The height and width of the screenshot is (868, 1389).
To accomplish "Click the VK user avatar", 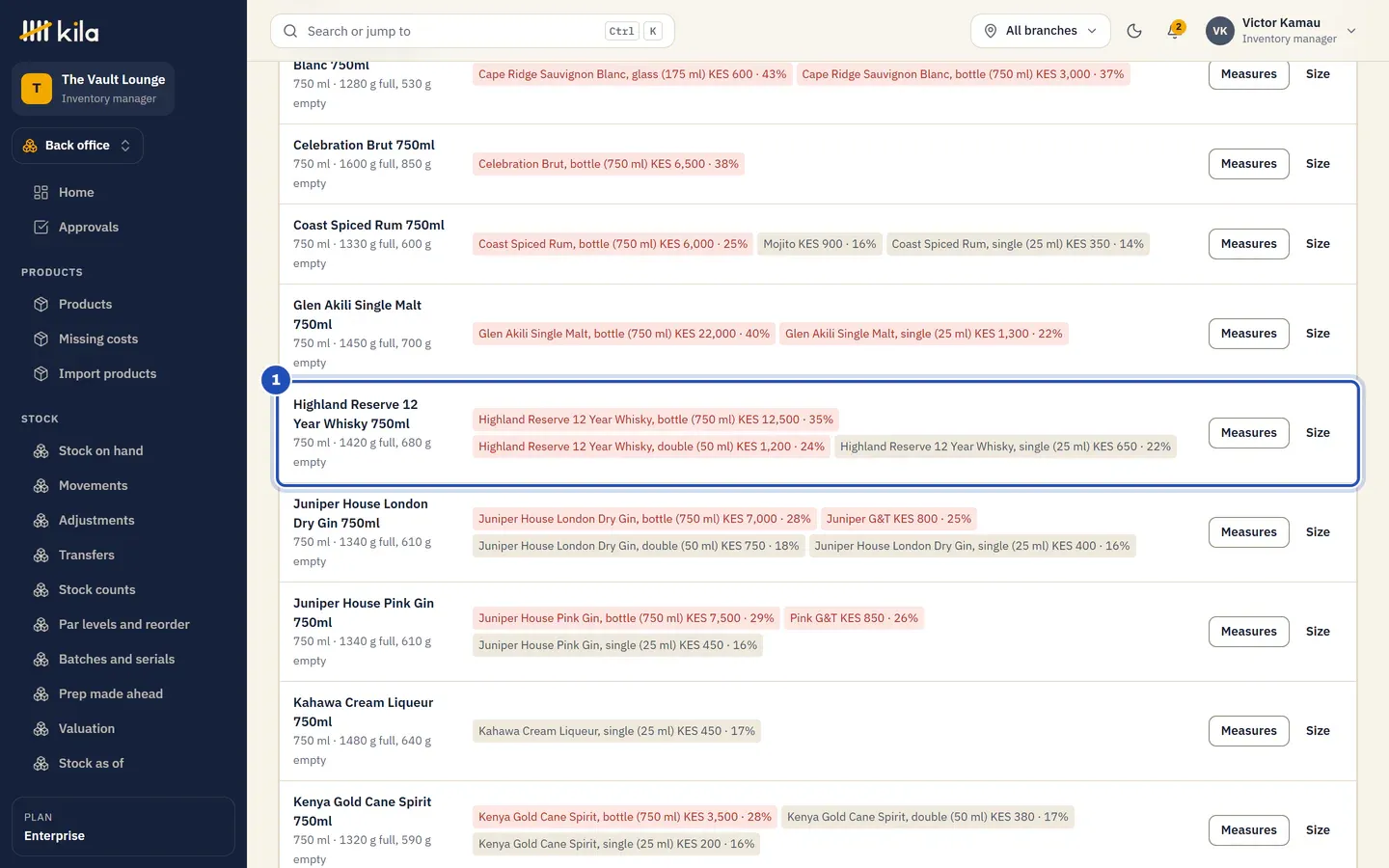I will click(1220, 31).
